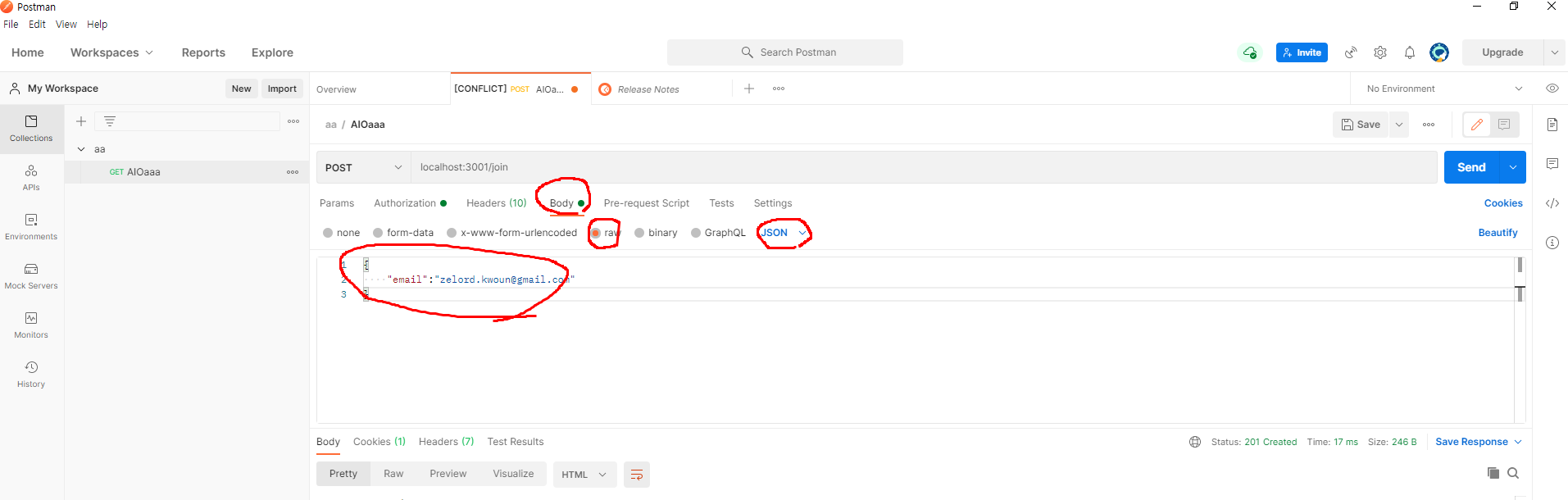Open the File menu

tap(11, 25)
